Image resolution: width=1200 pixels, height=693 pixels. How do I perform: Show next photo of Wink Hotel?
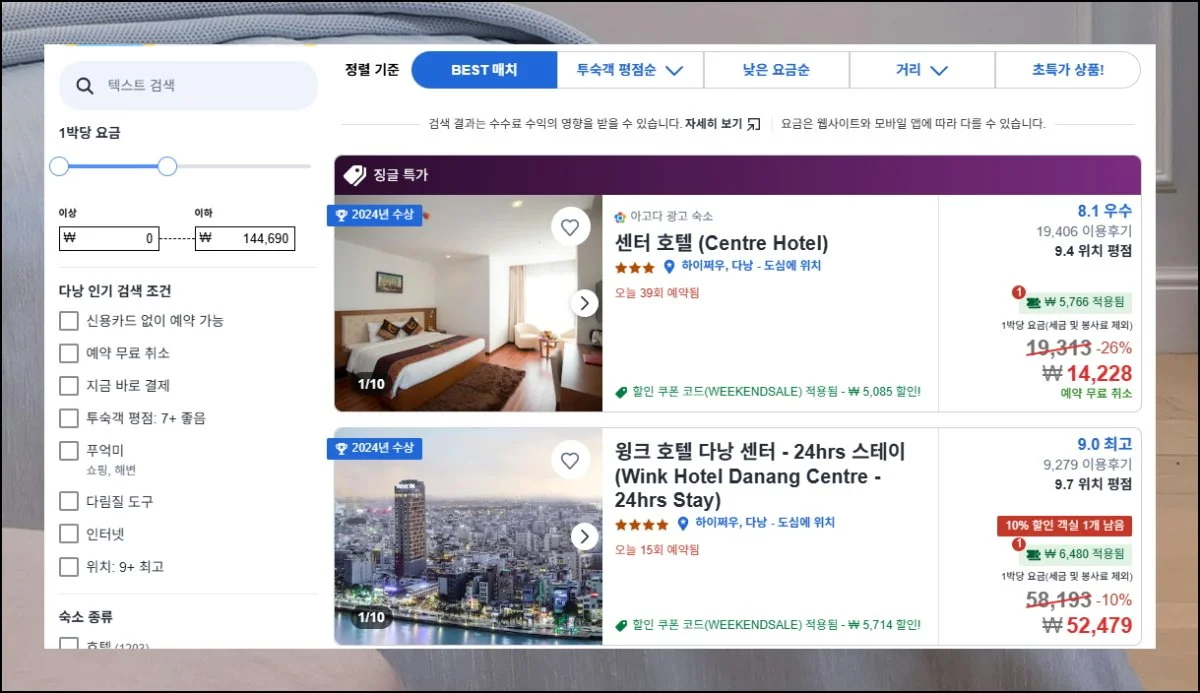[x=584, y=536]
